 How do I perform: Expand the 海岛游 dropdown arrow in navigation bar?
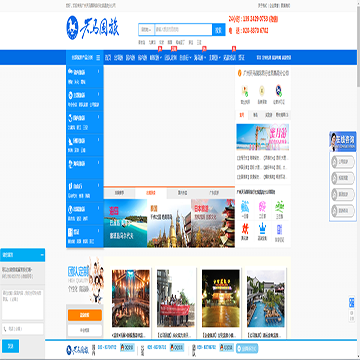point(205,58)
